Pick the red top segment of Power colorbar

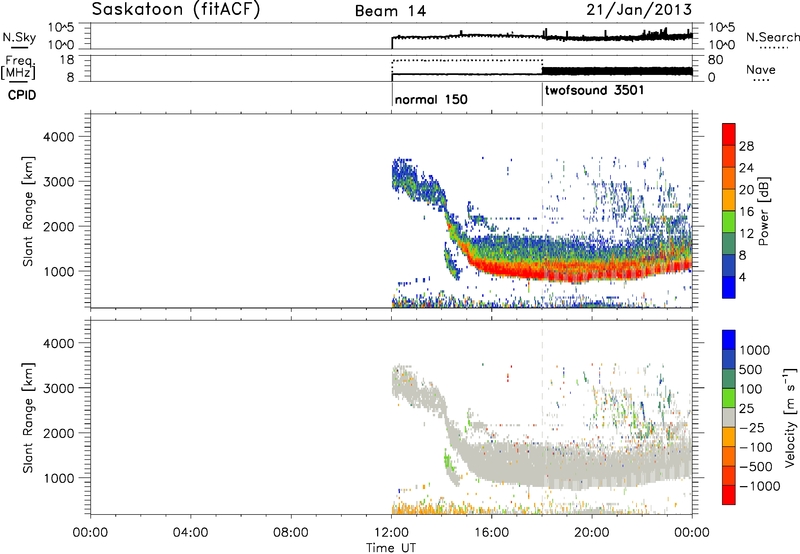coord(729,134)
